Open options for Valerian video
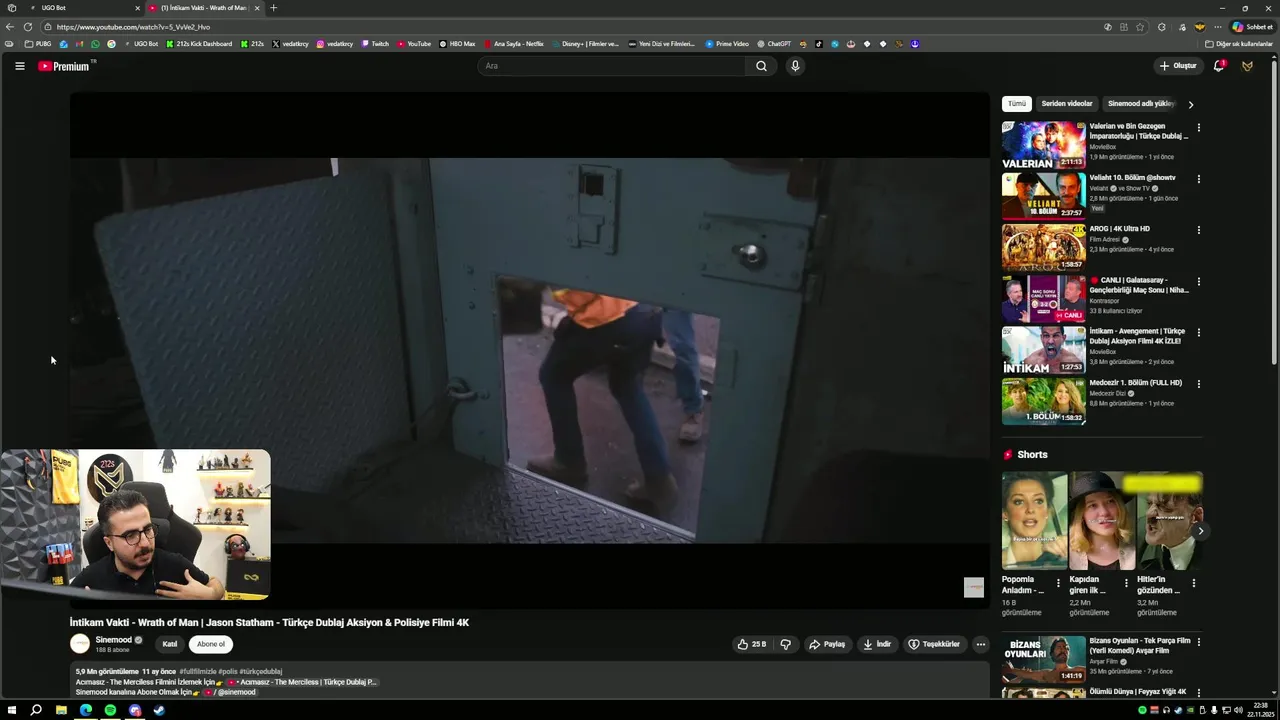Screen dimensions: 1280x720 (x=1198, y=128)
